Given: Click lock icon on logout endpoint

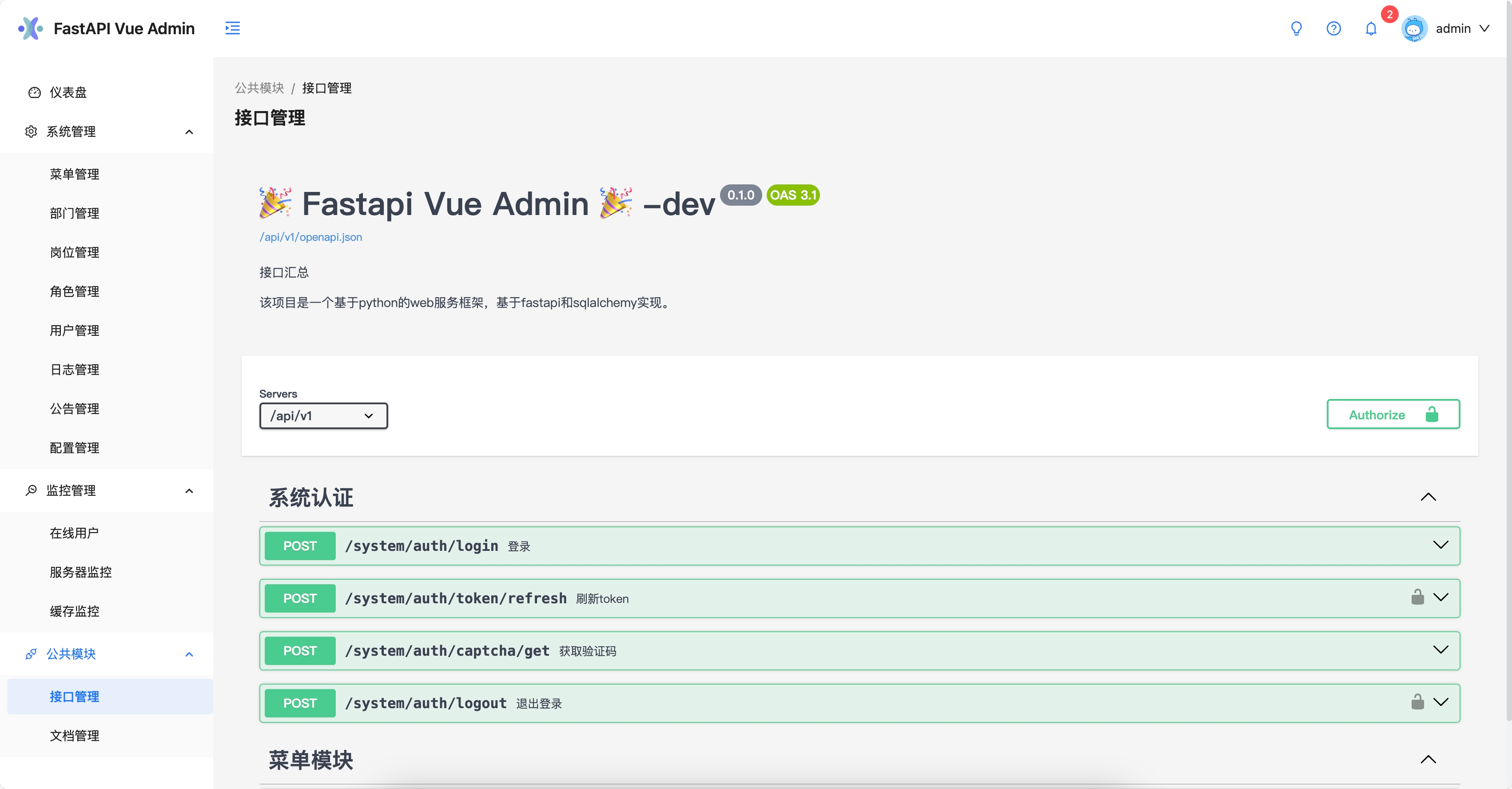Looking at the screenshot, I should 1417,701.
